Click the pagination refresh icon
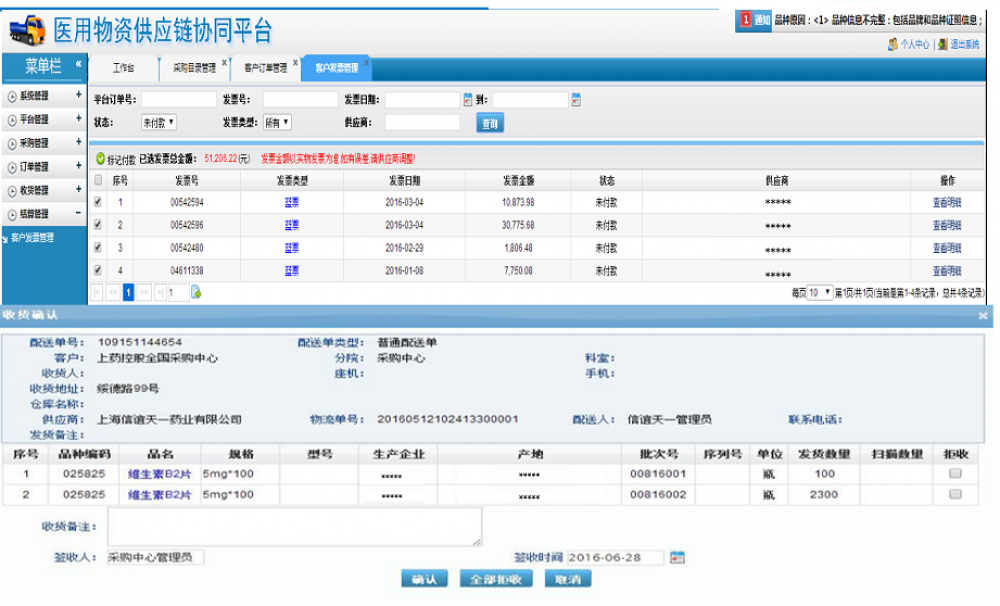The width and height of the screenshot is (1000, 606). point(197,292)
